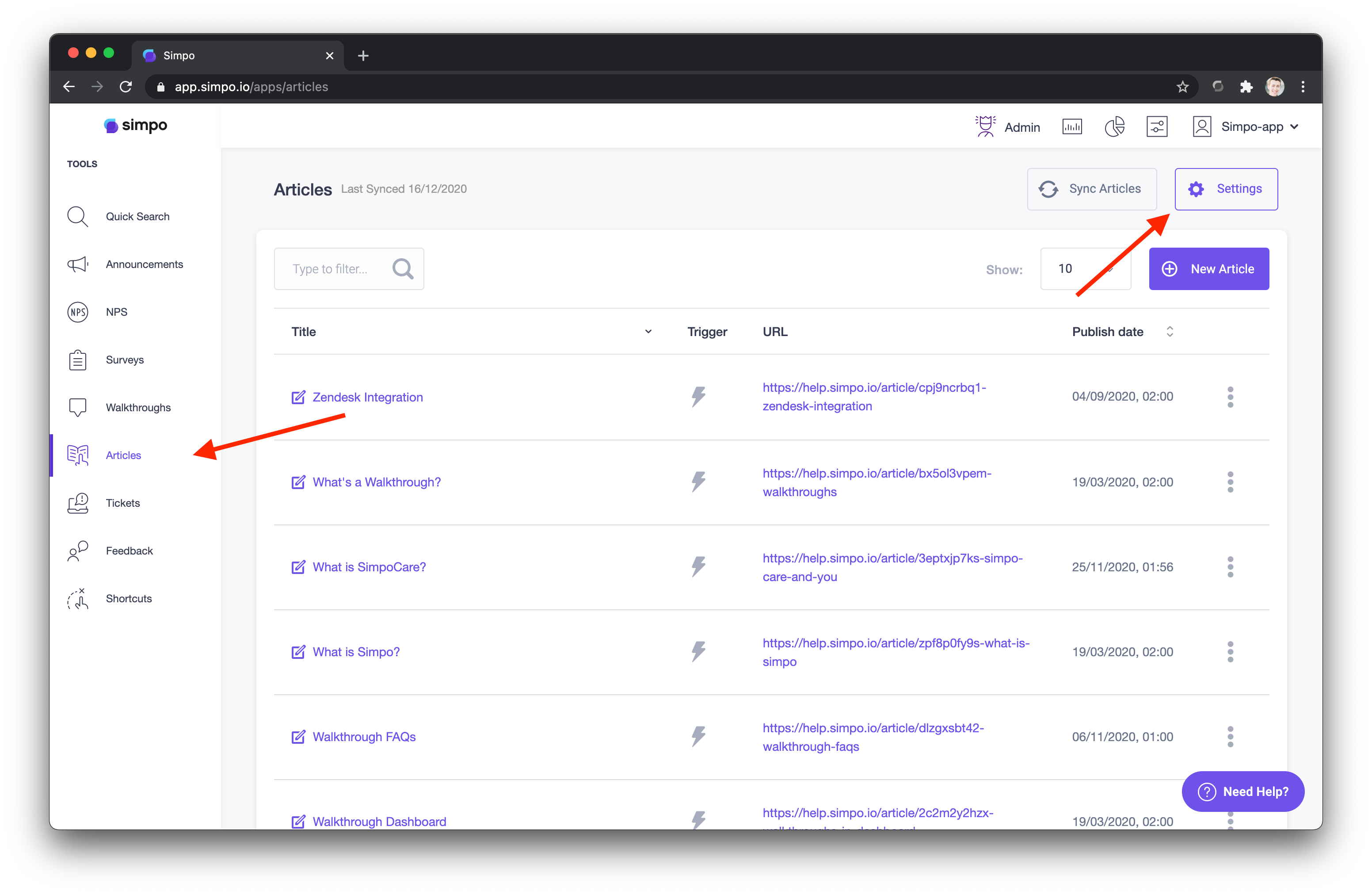The height and width of the screenshot is (895, 1372).
Task: Open the three-dot menu for What's a Walkthrough?
Action: click(x=1230, y=482)
